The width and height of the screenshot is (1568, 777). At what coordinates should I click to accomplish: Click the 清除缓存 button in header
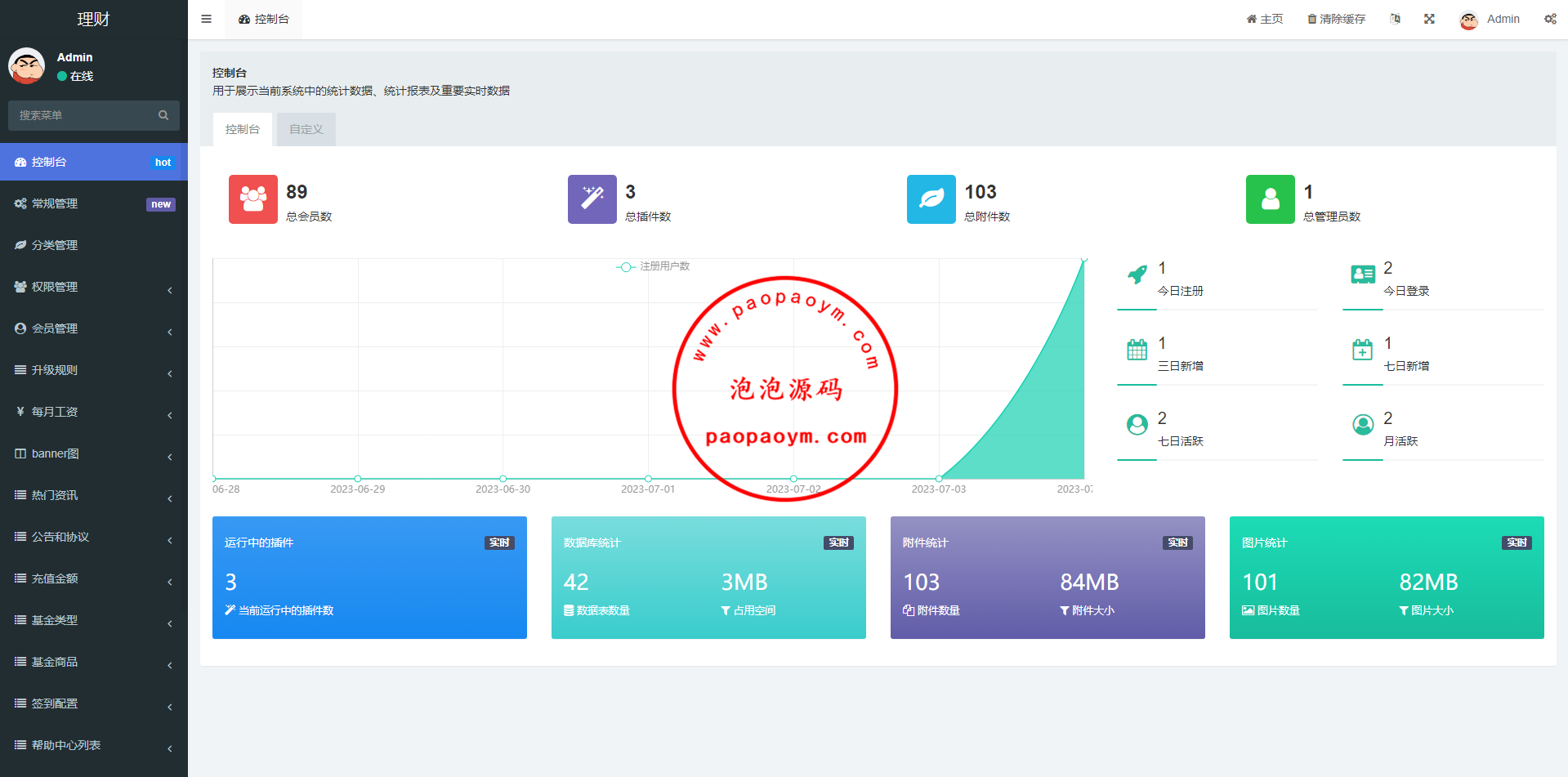click(1336, 19)
